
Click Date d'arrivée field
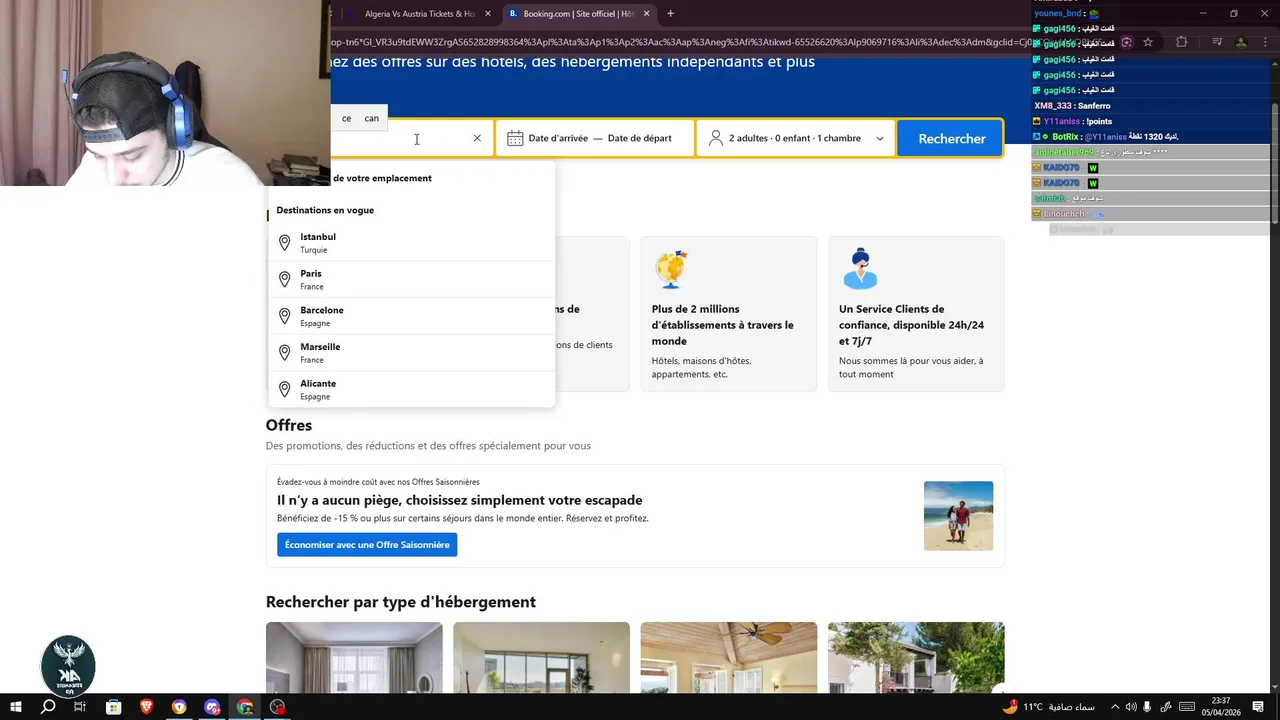pyautogui.click(x=558, y=138)
